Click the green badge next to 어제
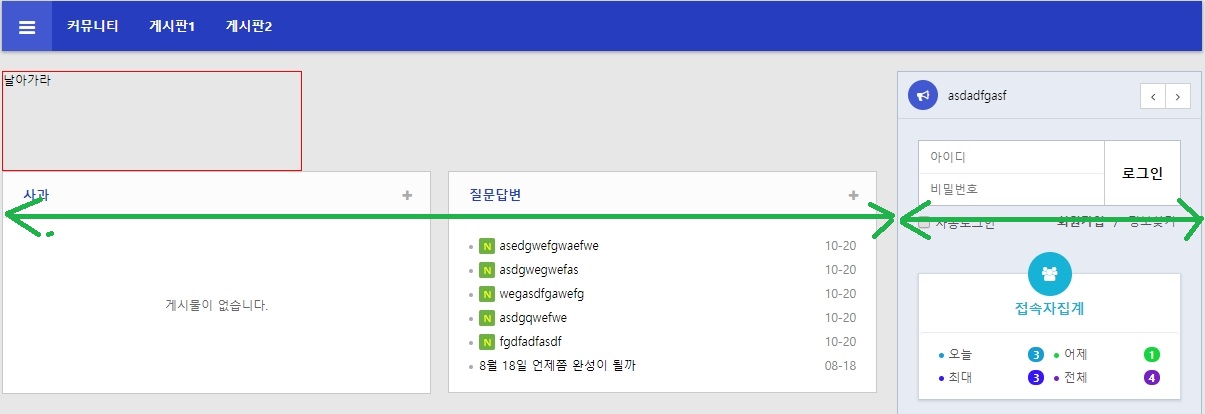 1152,355
